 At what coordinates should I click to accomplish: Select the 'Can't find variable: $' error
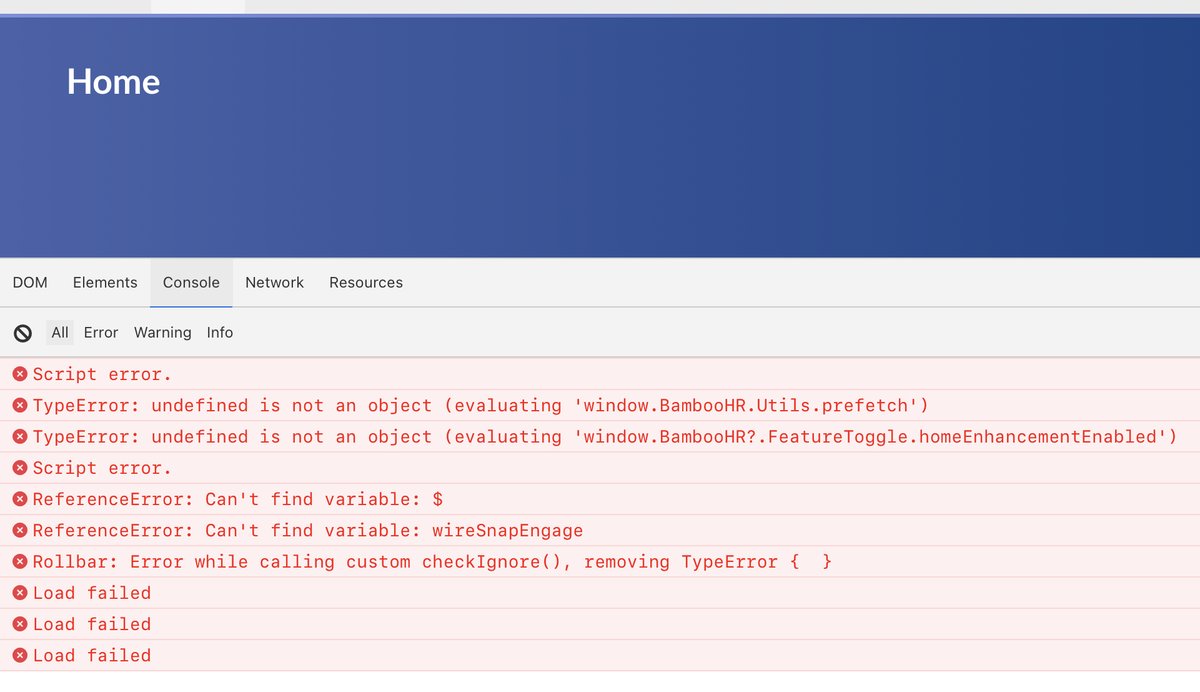(x=600, y=499)
